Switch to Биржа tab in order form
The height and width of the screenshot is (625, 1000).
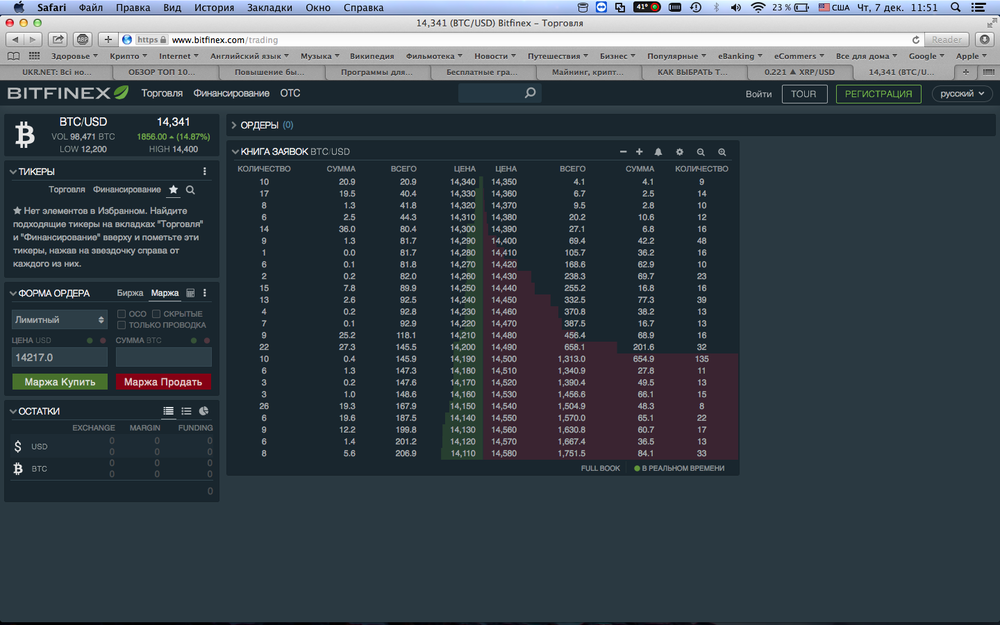pos(130,293)
